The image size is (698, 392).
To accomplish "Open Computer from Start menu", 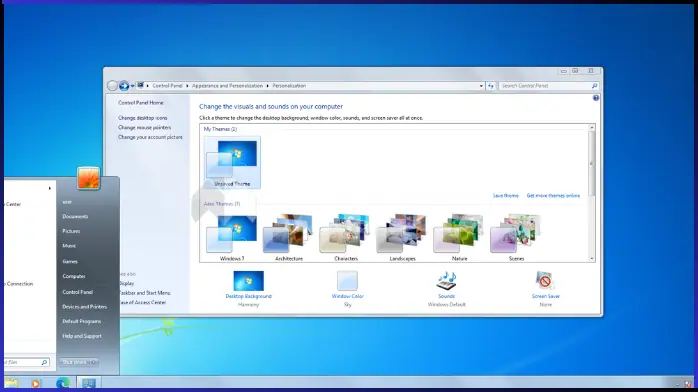I will coord(74,276).
